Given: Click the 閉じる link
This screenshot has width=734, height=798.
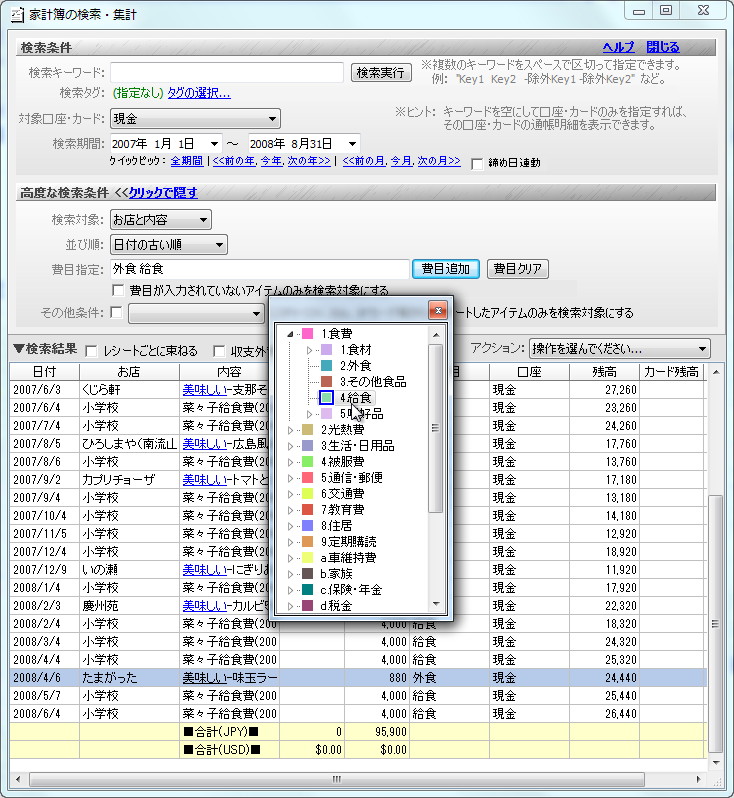Looking at the screenshot, I should [663, 47].
